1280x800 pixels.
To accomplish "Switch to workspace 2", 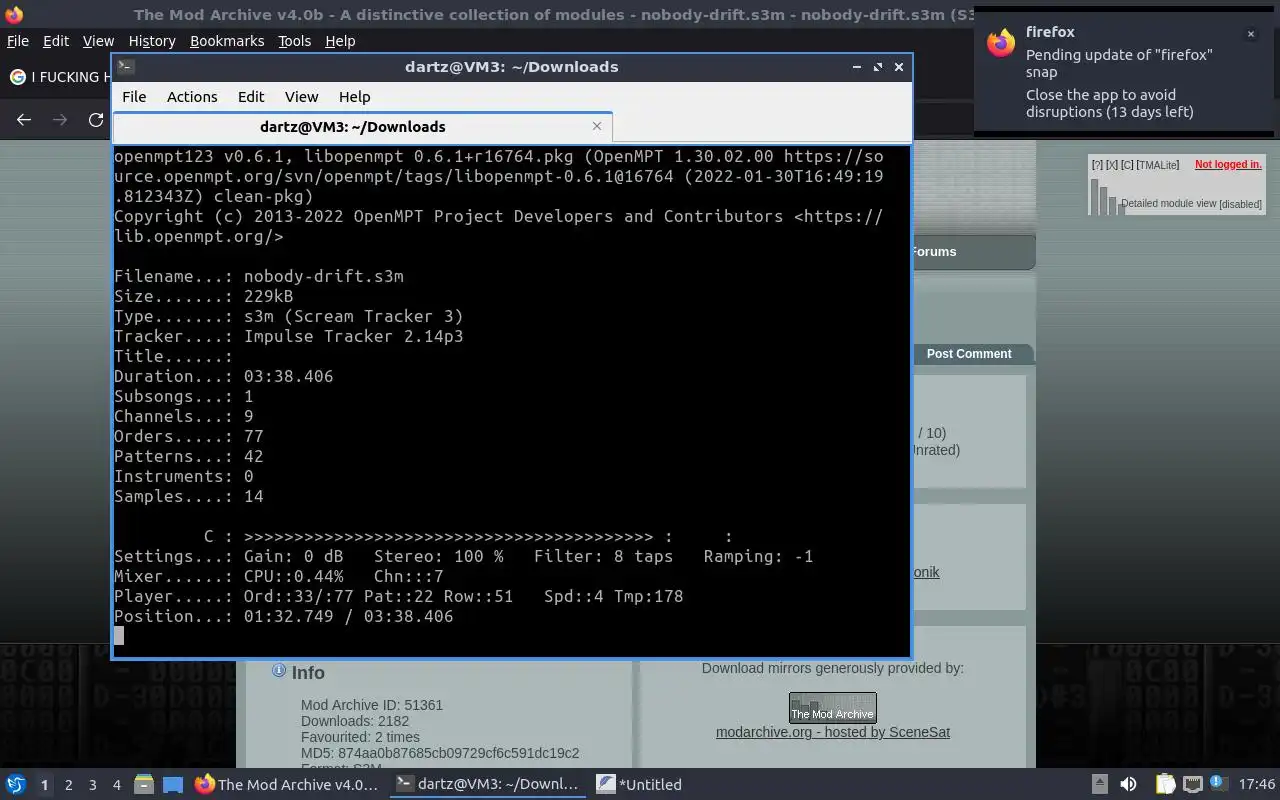I will (x=68, y=785).
